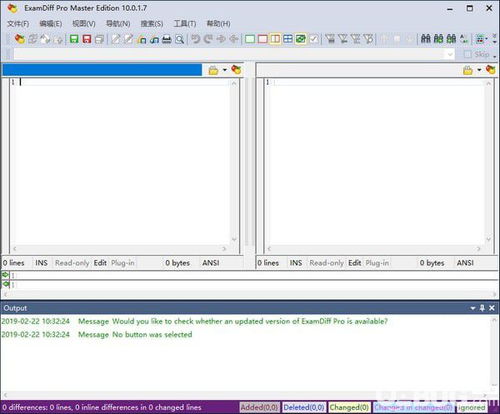Click in the left file path field
The image size is (500, 414).
pyautogui.click(x=102, y=70)
